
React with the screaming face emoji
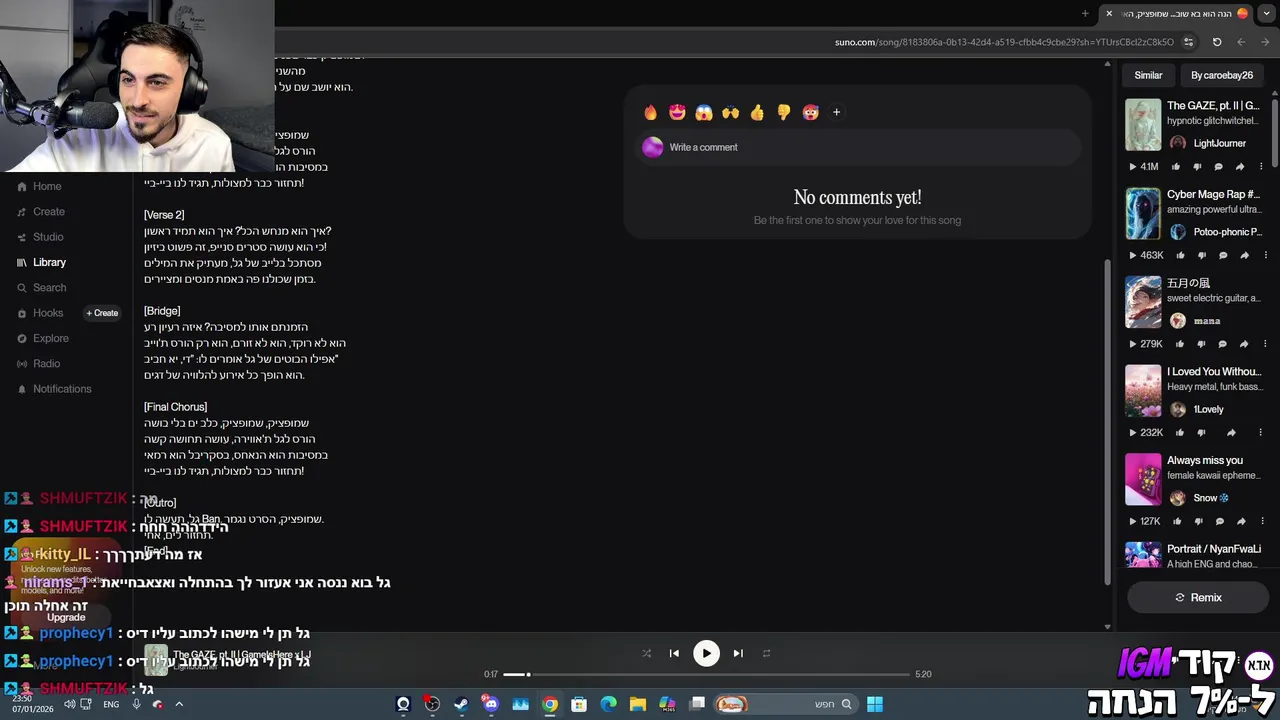[x=704, y=113]
